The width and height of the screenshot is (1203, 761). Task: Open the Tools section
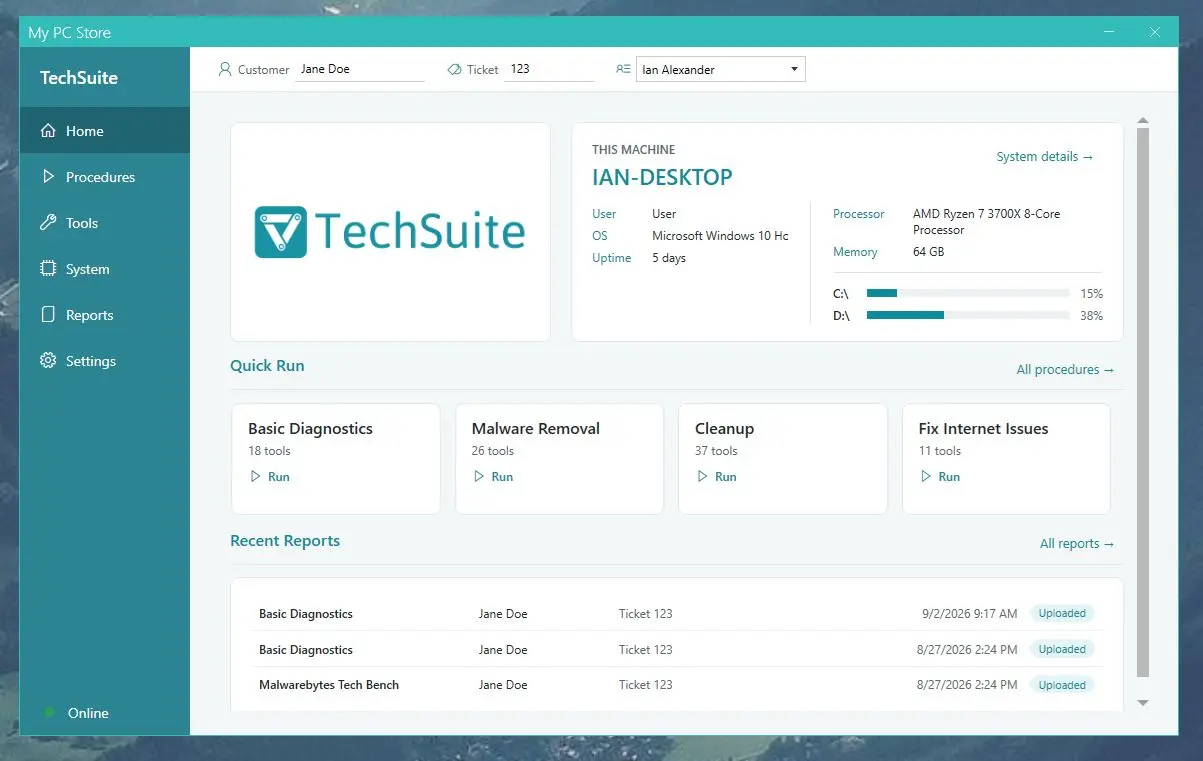click(104, 223)
